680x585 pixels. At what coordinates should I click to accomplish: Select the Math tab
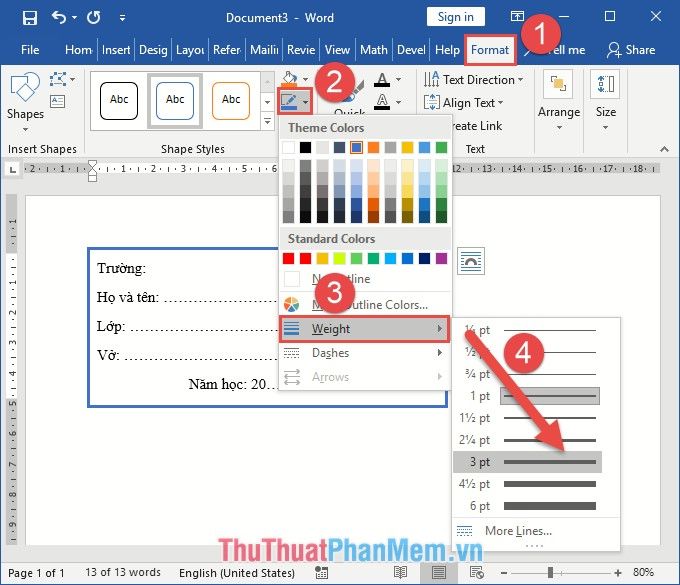pyautogui.click(x=373, y=50)
